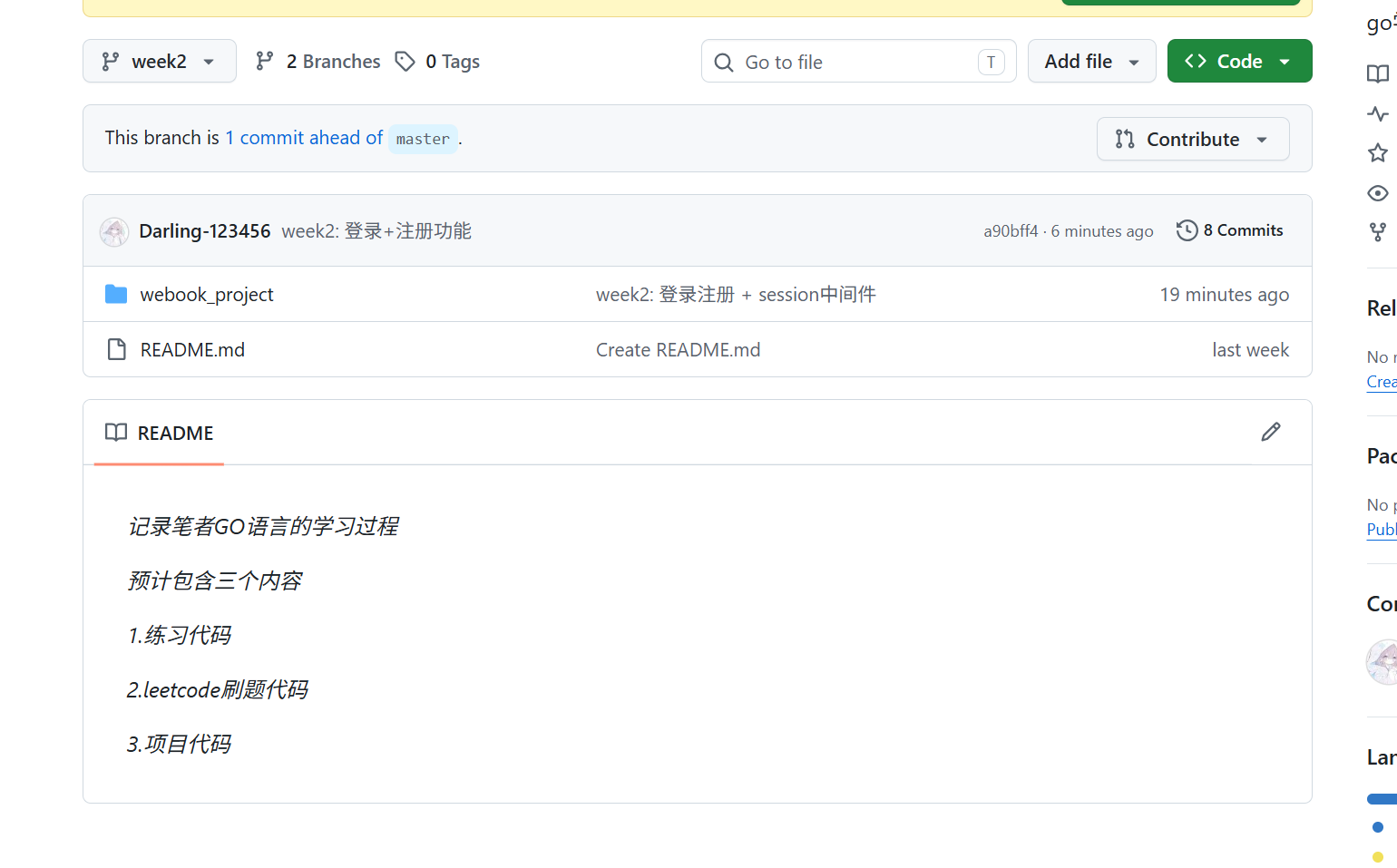The height and width of the screenshot is (868, 1397).
Task: View the 8 Commits history
Action: pos(1230,230)
